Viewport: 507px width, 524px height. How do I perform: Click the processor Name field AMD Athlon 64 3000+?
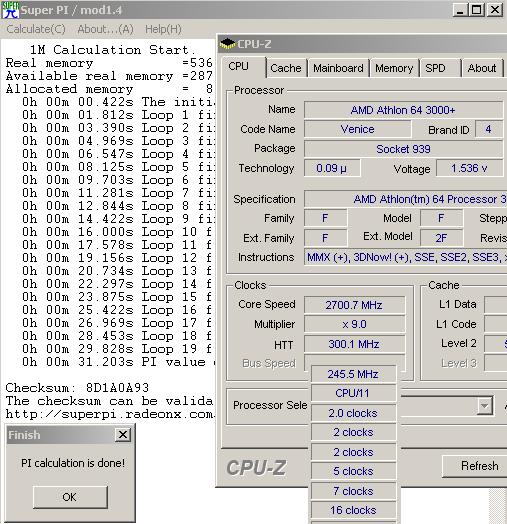pos(403,110)
